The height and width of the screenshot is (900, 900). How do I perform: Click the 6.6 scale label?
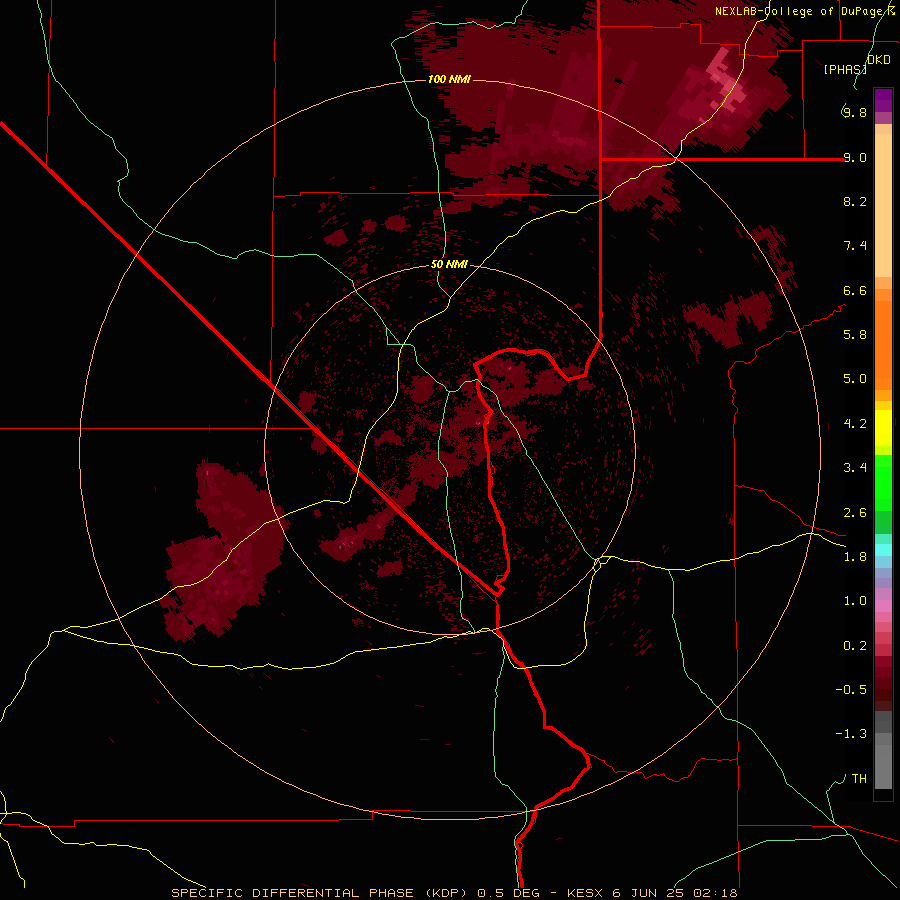click(855, 290)
